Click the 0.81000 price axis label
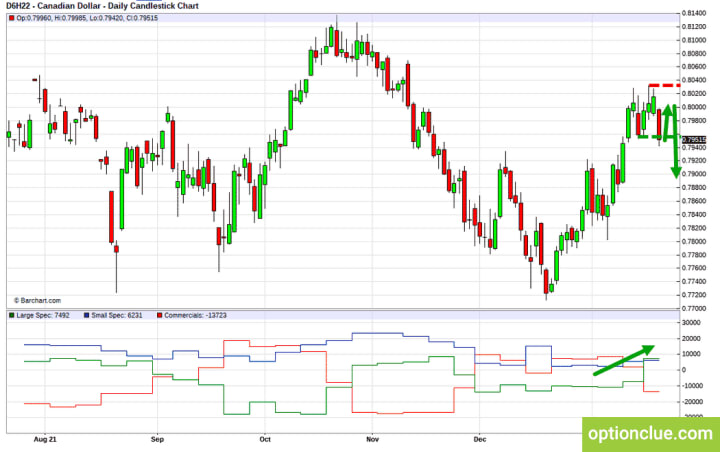The height and width of the screenshot is (452, 720). pyautogui.click(x=694, y=40)
